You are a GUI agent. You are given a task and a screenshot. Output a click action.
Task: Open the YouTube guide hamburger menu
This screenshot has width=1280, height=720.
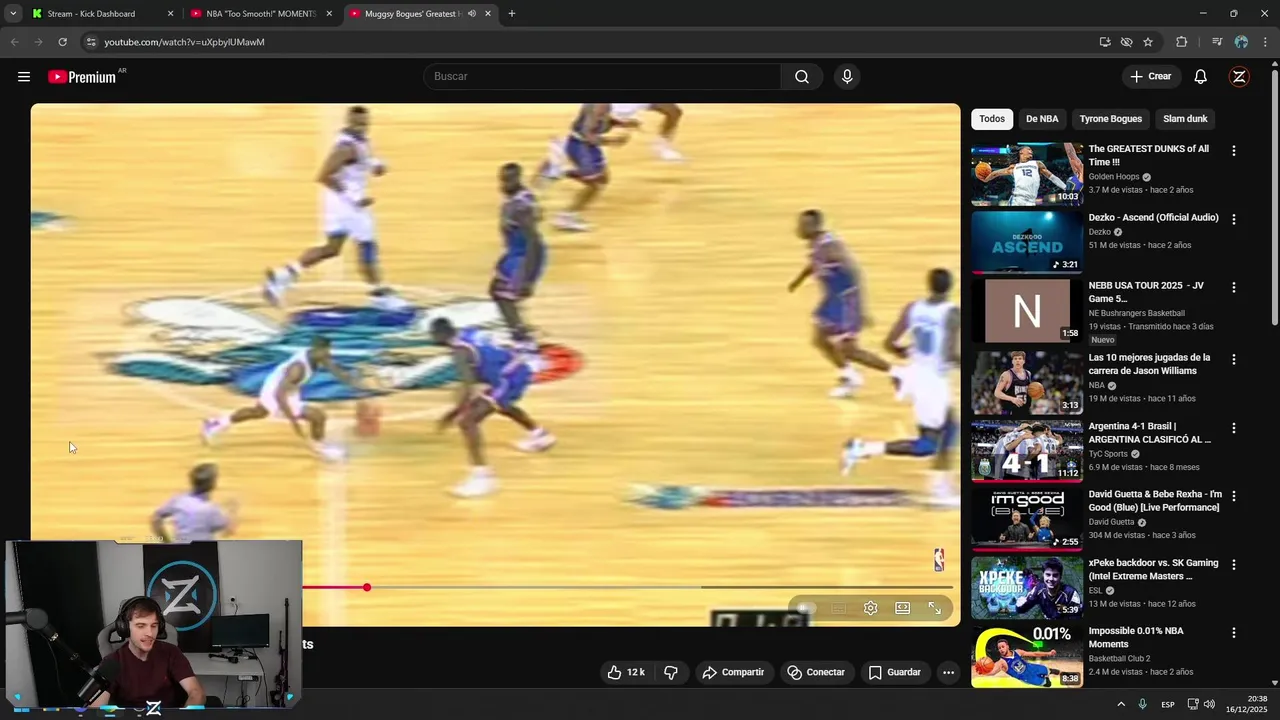24,77
